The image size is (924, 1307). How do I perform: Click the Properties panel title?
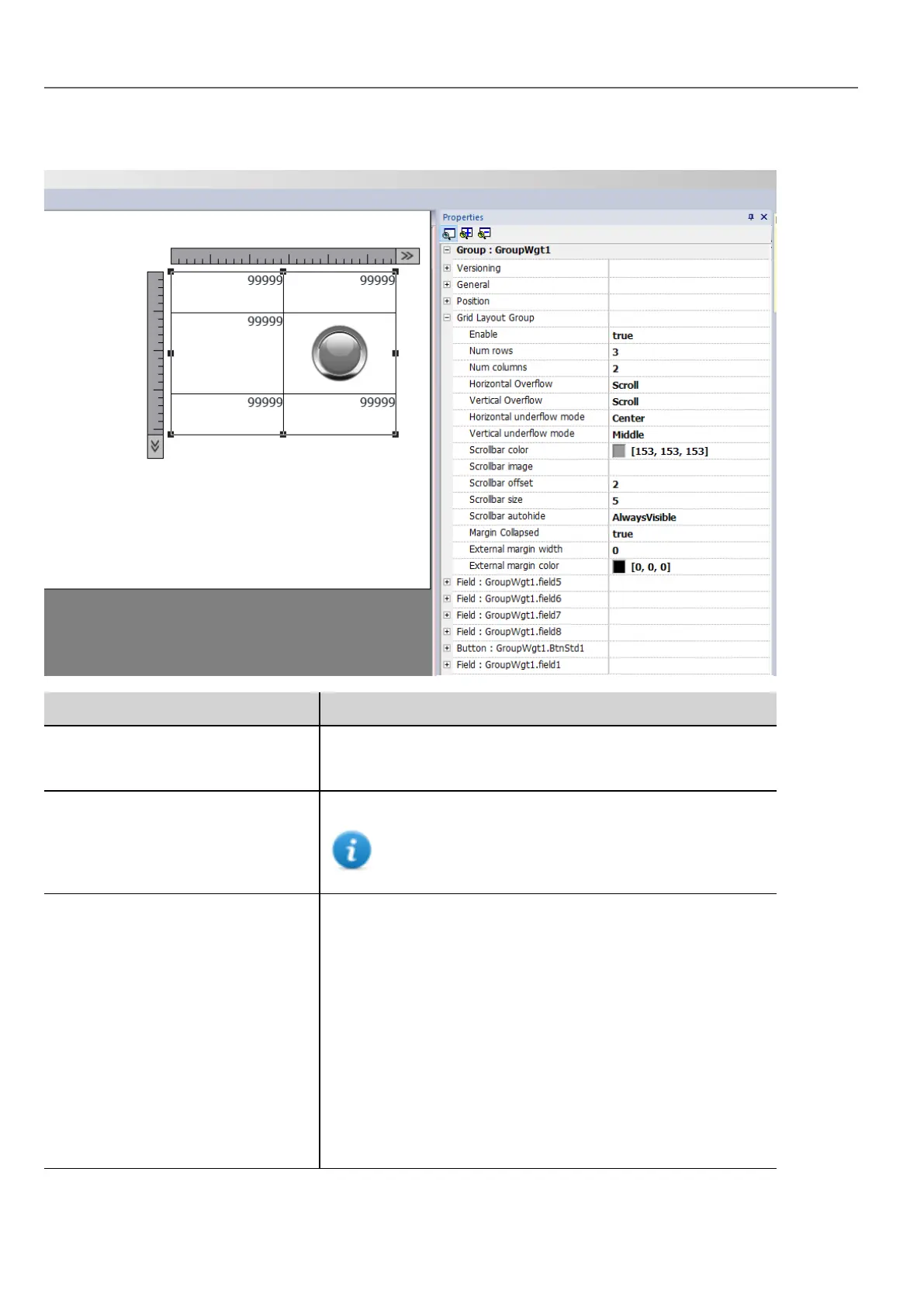tap(463, 217)
